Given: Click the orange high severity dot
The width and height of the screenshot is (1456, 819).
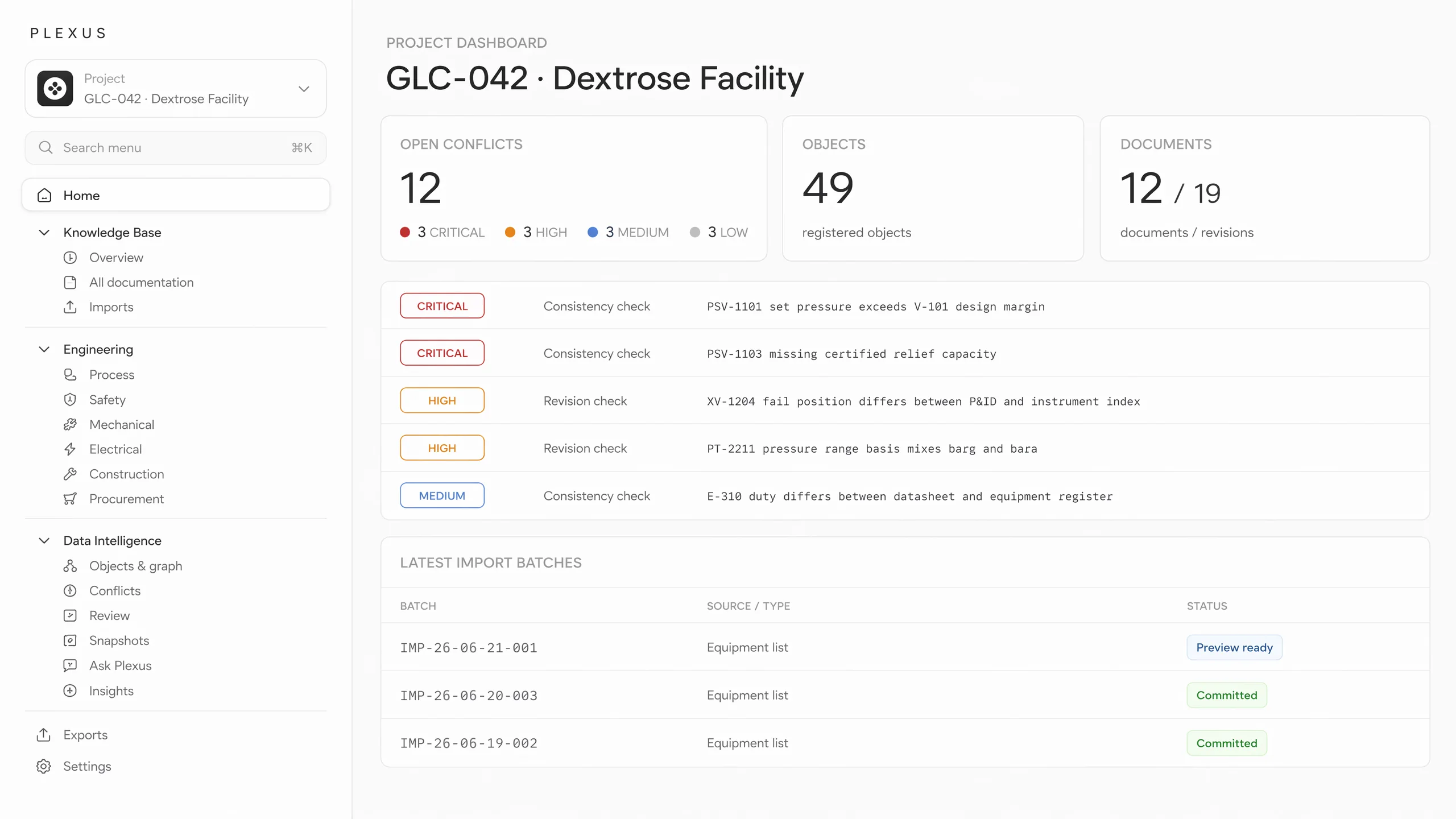Looking at the screenshot, I should click(x=510, y=233).
